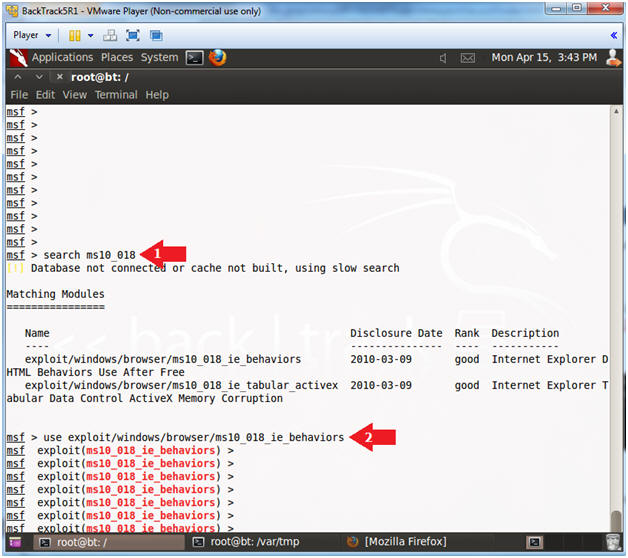This screenshot has height=558, width=628.
Task: Click the Send Ctrl+Alt+Del network icon
Action: pyautogui.click(x=110, y=36)
